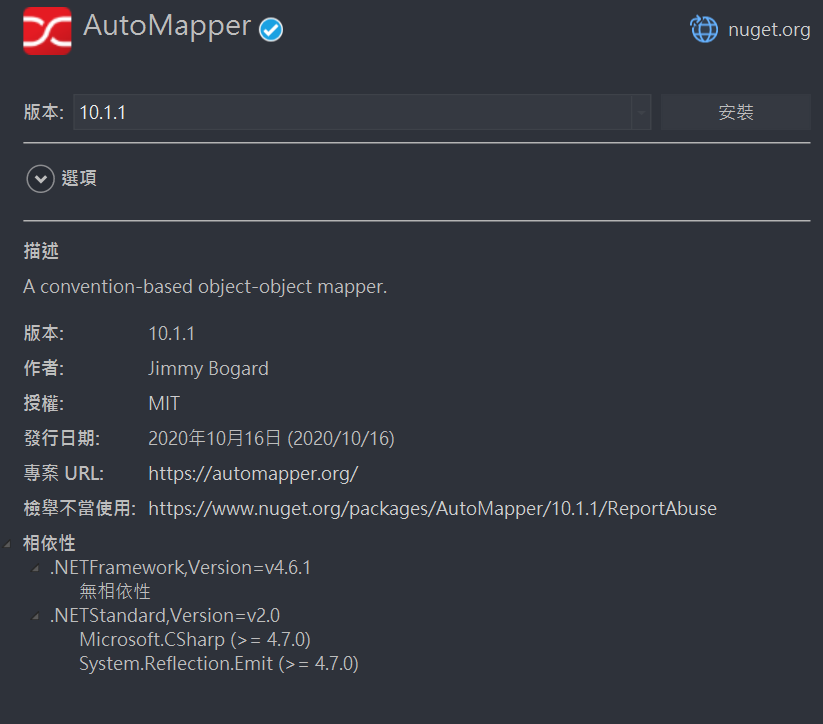
Task: Expand the 選項 options chevron
Action: 40,179
